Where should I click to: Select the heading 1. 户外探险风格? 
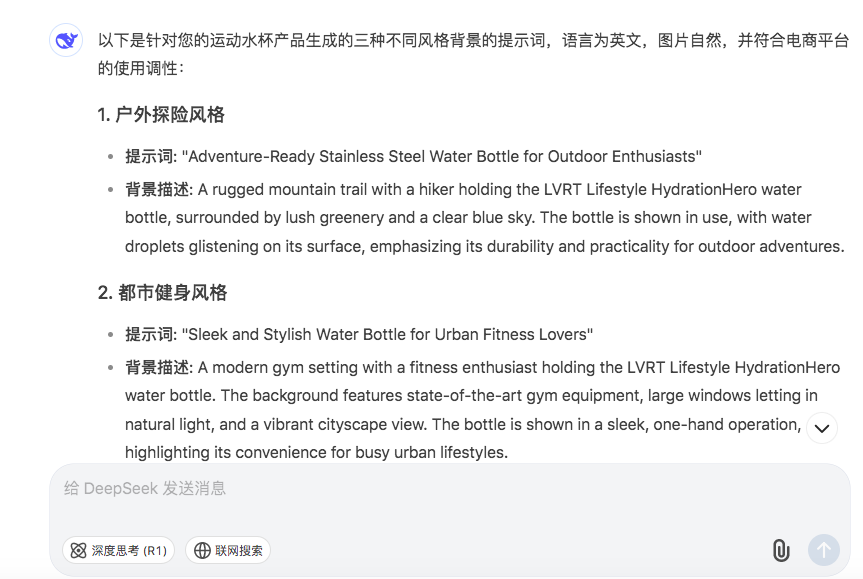click(x=161, y=114)
